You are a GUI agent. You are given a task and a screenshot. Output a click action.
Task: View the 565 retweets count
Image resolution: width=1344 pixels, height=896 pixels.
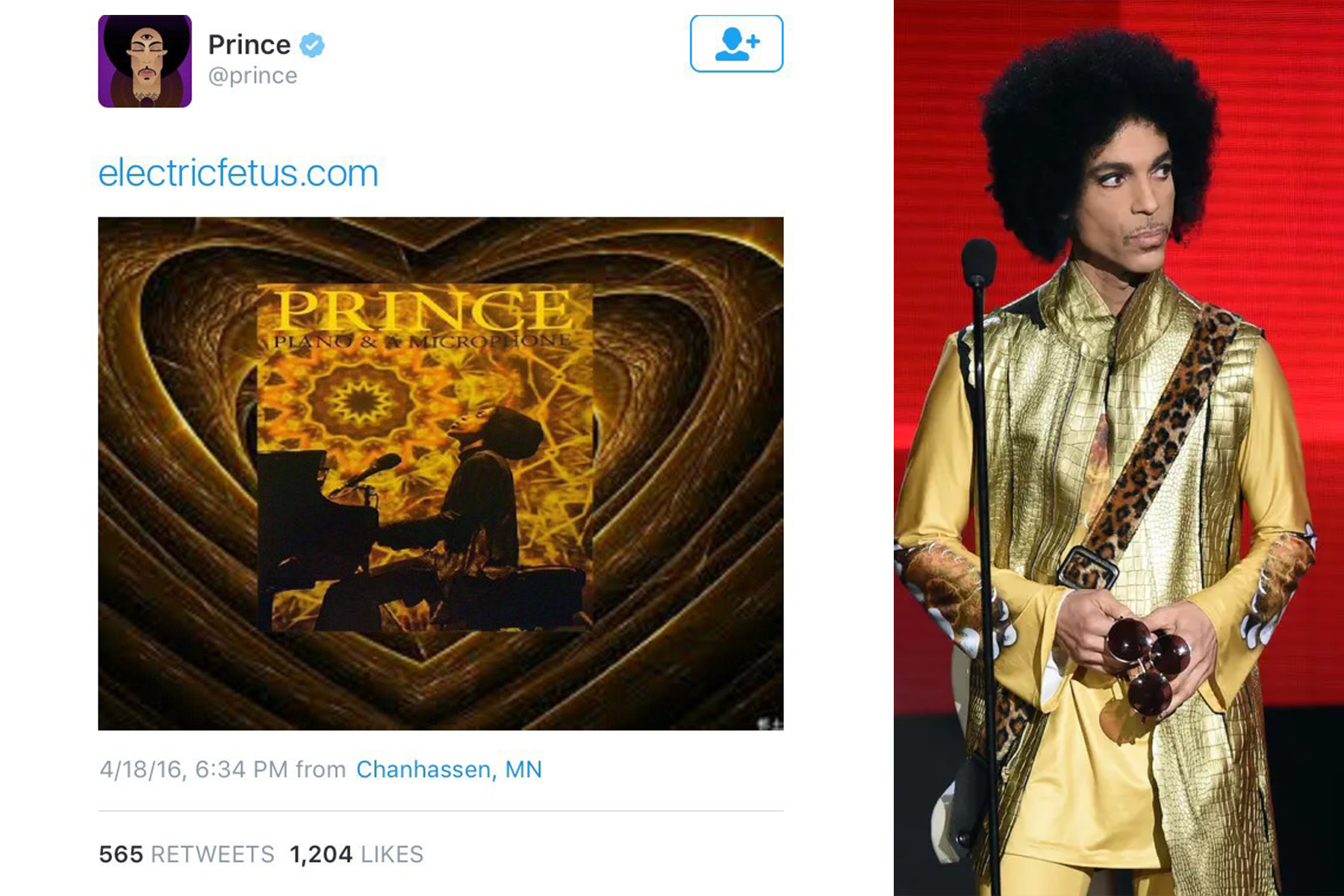pyautogui.click(x=120, y=854)
